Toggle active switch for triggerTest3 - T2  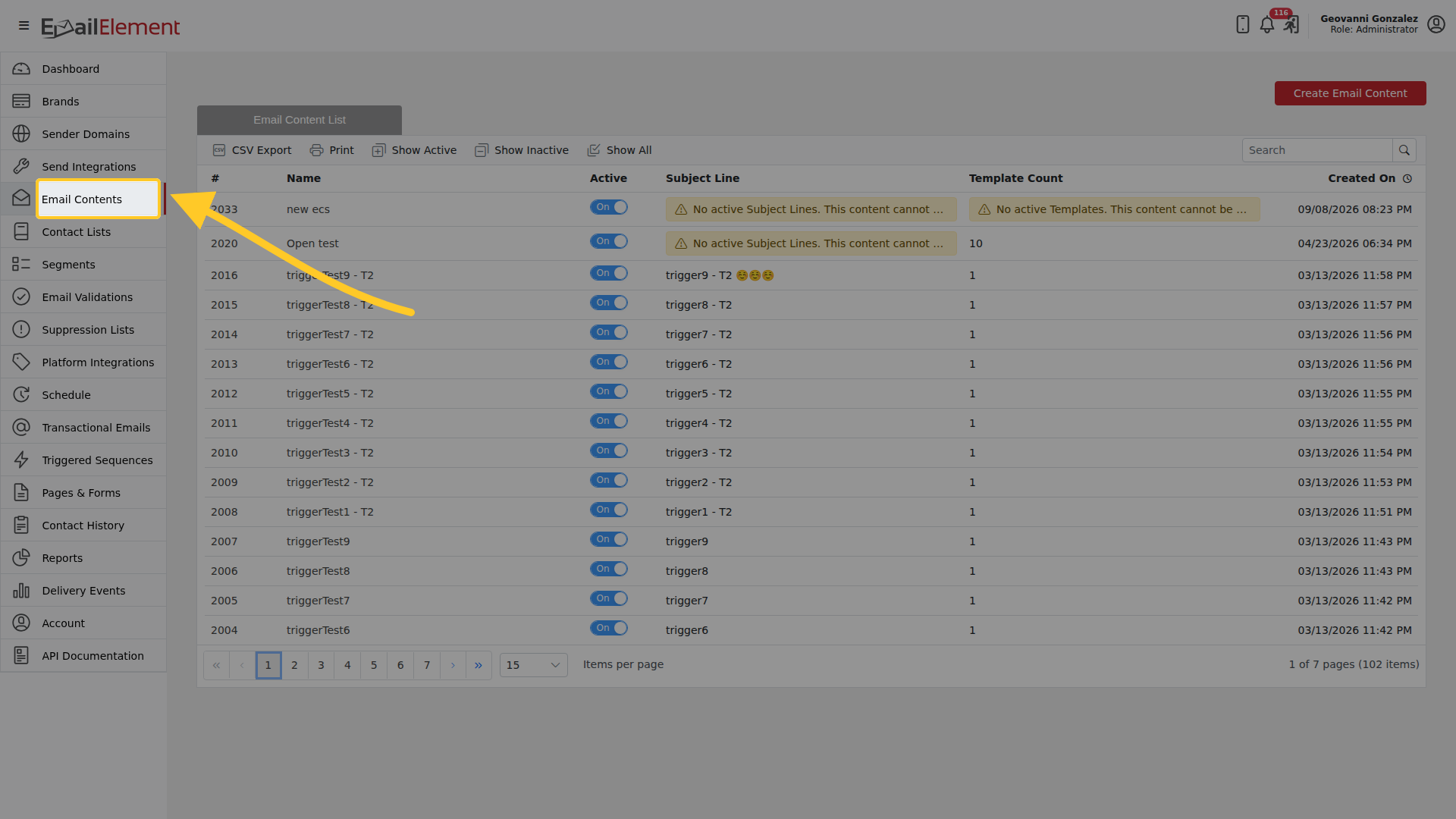click(609, 451)
